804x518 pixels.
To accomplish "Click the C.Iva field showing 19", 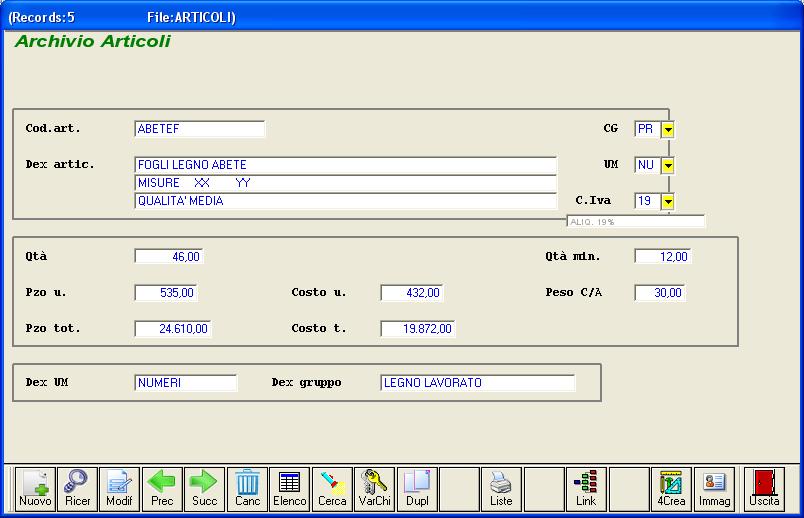I will tap(648, 201).
